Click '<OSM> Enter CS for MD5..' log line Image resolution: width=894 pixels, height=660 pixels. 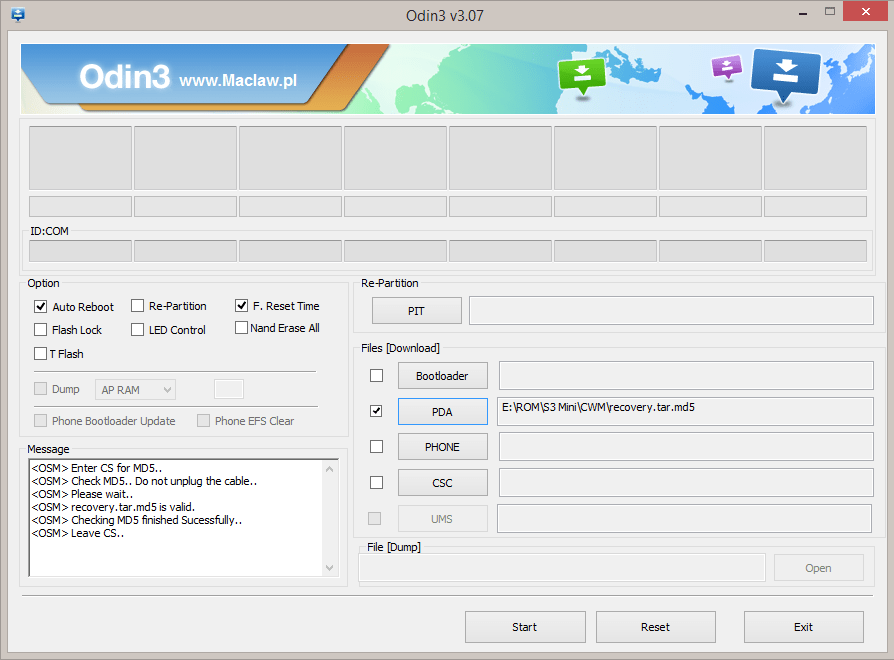(x=97, y=468)
